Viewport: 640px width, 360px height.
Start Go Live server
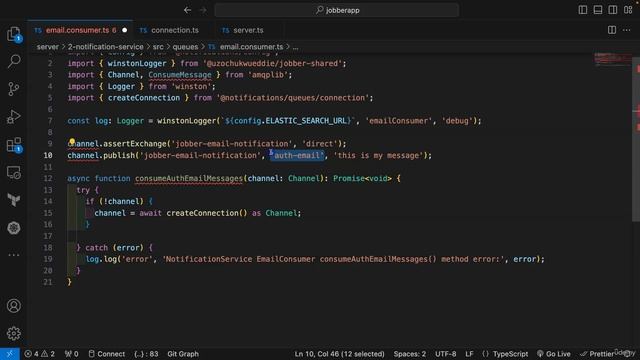[x=554, y=354]
